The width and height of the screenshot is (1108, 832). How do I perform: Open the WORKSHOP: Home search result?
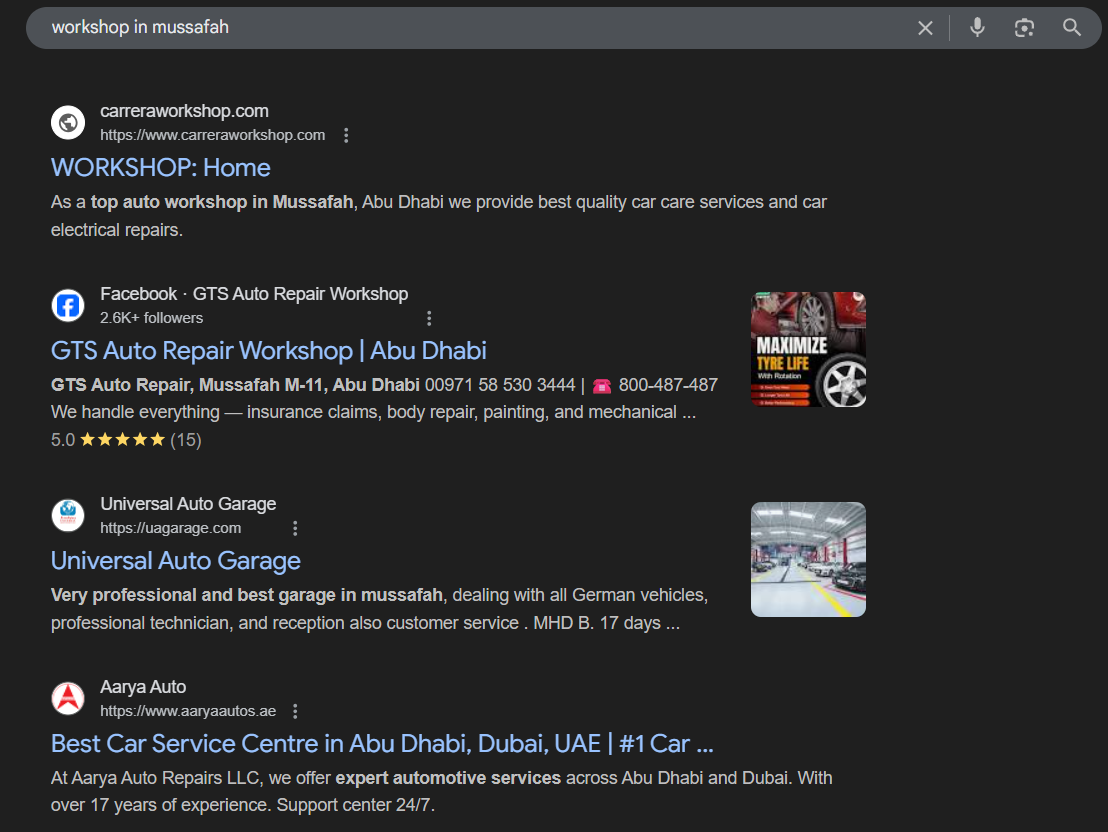click(x=160, y=167)
